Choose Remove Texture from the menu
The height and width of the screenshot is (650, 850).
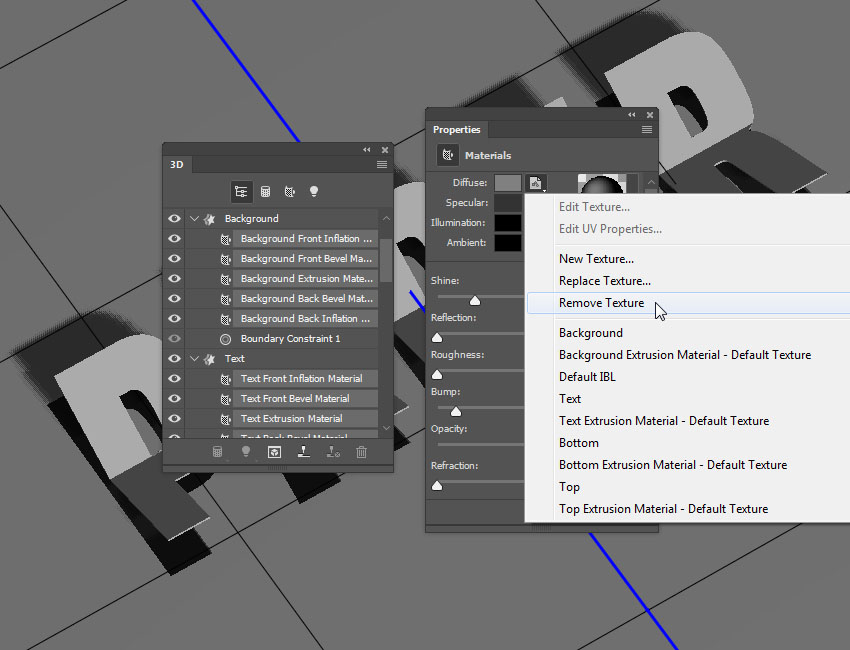coord(688,303)
